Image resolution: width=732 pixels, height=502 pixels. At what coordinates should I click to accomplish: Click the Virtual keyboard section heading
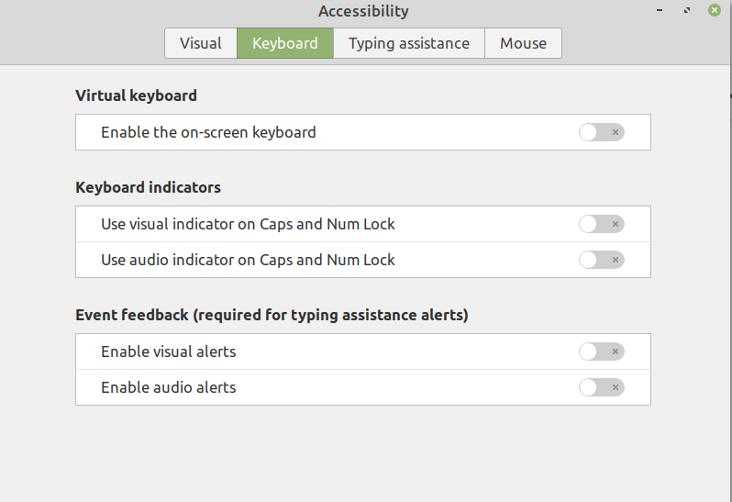(136, 96)
